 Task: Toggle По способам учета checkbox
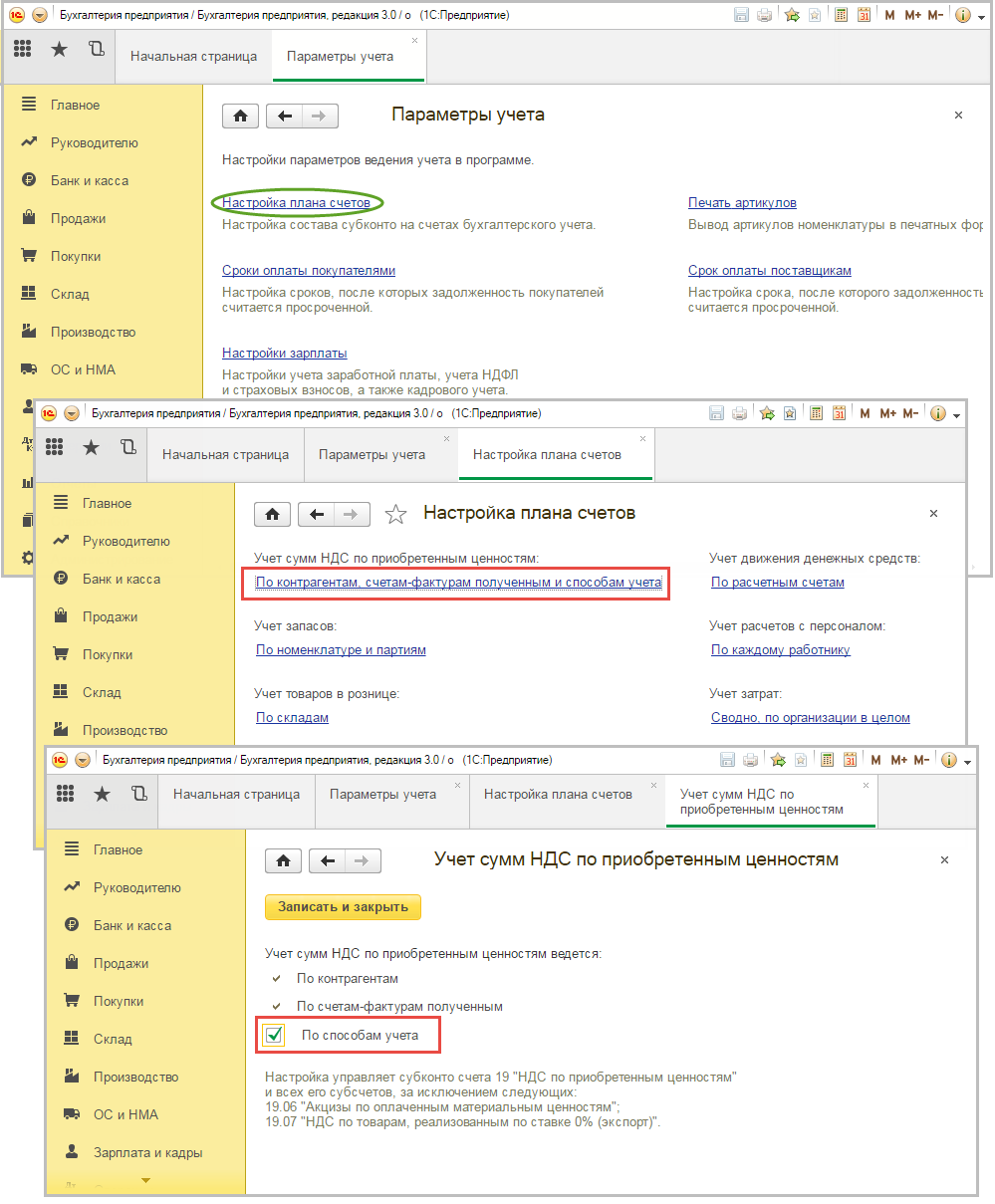(x=274, y=1036)
